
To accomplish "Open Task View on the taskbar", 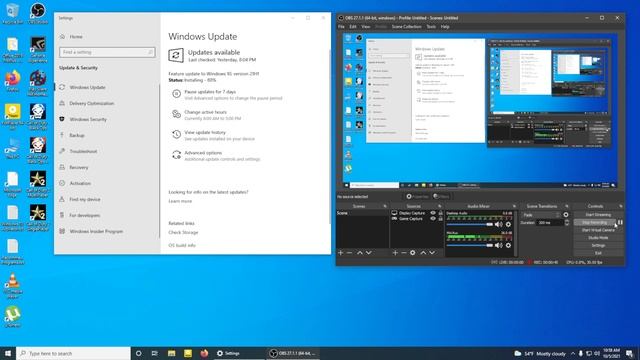I will (x=155, y=353).
